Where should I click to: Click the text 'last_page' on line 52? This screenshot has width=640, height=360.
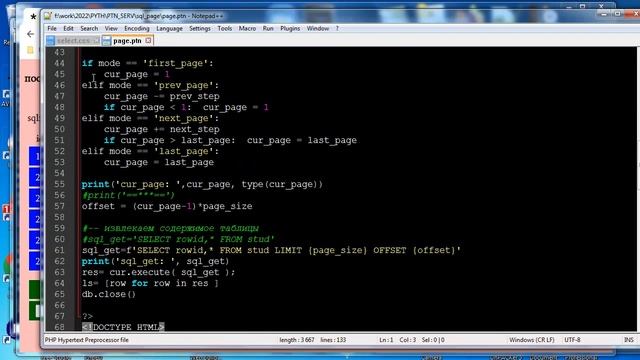(184, 151)
